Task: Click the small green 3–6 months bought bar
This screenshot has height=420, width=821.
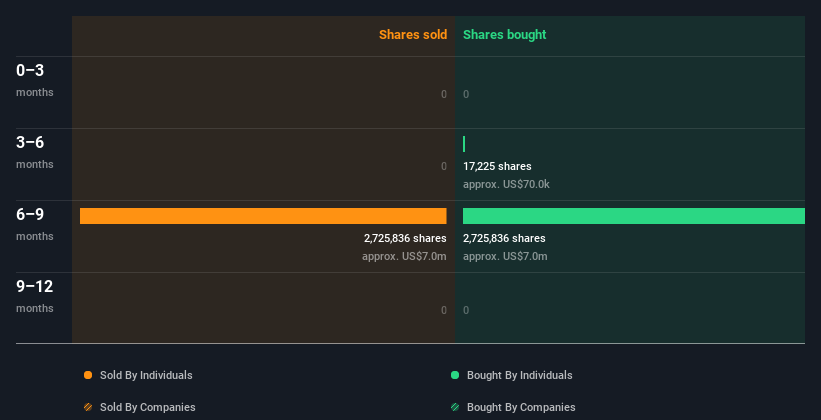Action: [464, 144]
